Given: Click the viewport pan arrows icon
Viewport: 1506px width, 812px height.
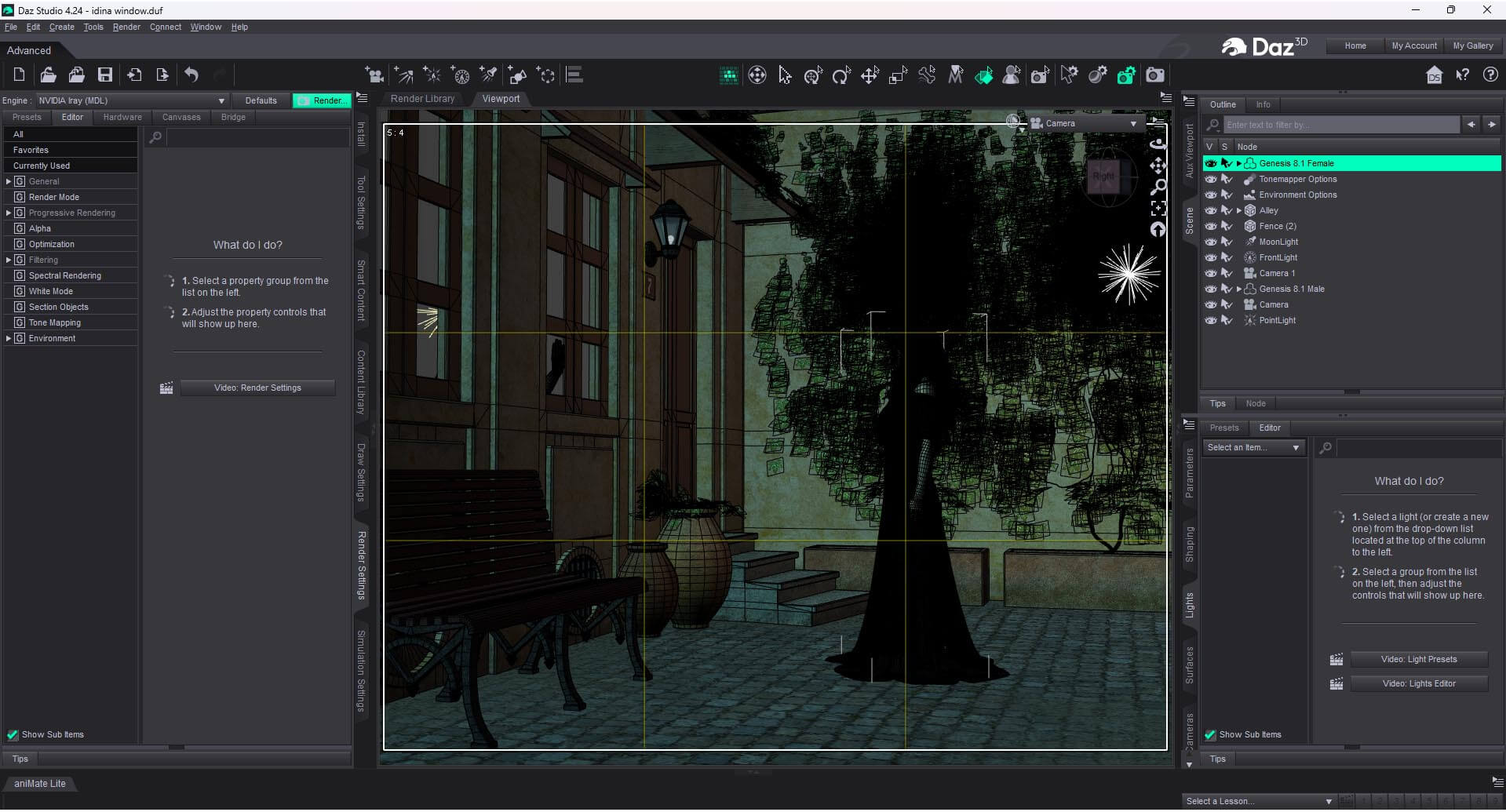Looking at the screenshot, I should tap(1158, 166).
